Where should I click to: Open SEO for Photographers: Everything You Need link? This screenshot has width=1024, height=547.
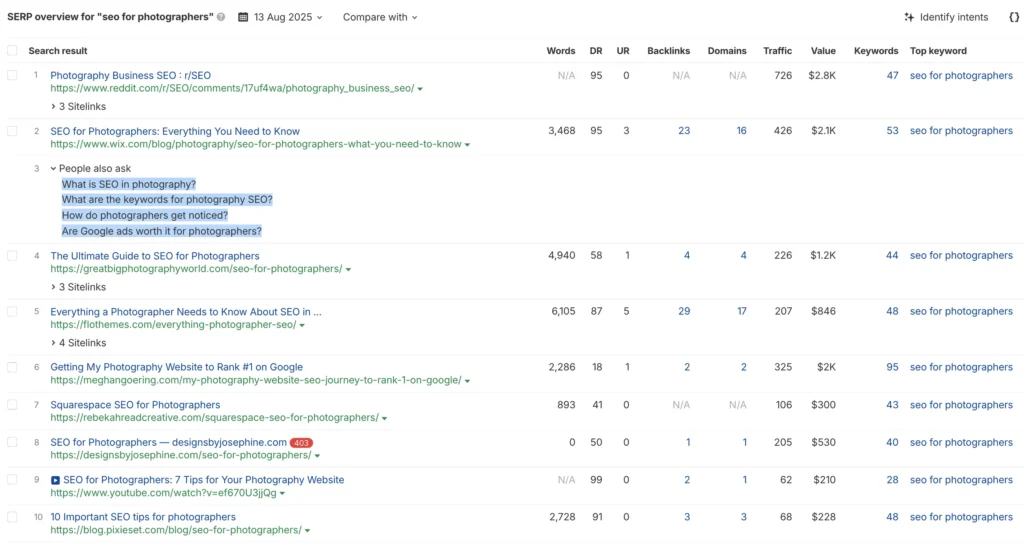175,131
